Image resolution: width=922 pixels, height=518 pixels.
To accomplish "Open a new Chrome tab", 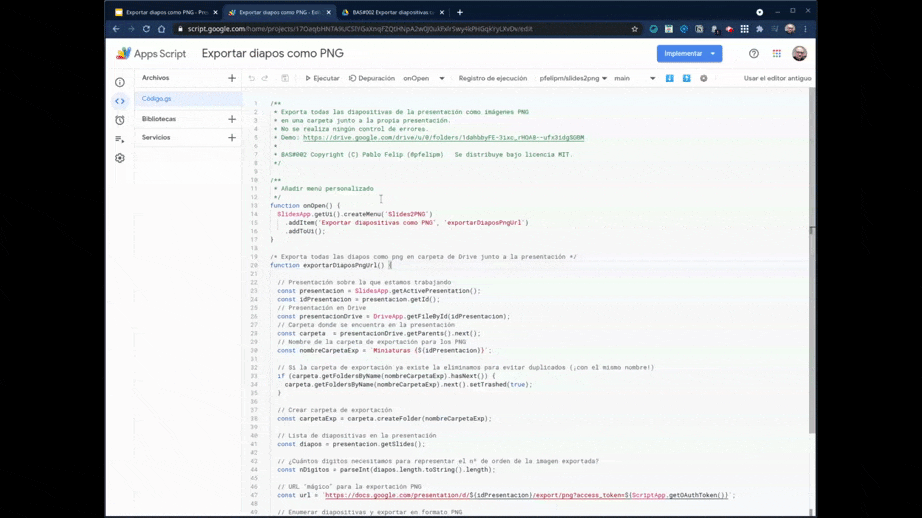I will [460, 12].
